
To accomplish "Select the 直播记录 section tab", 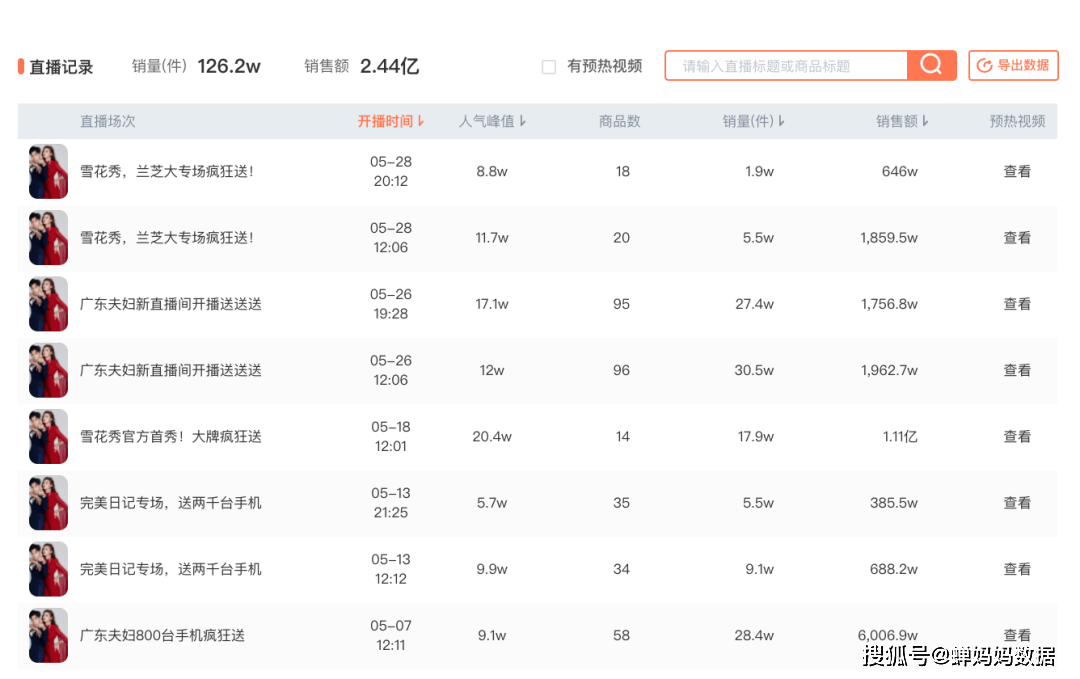I will point(60,67).
